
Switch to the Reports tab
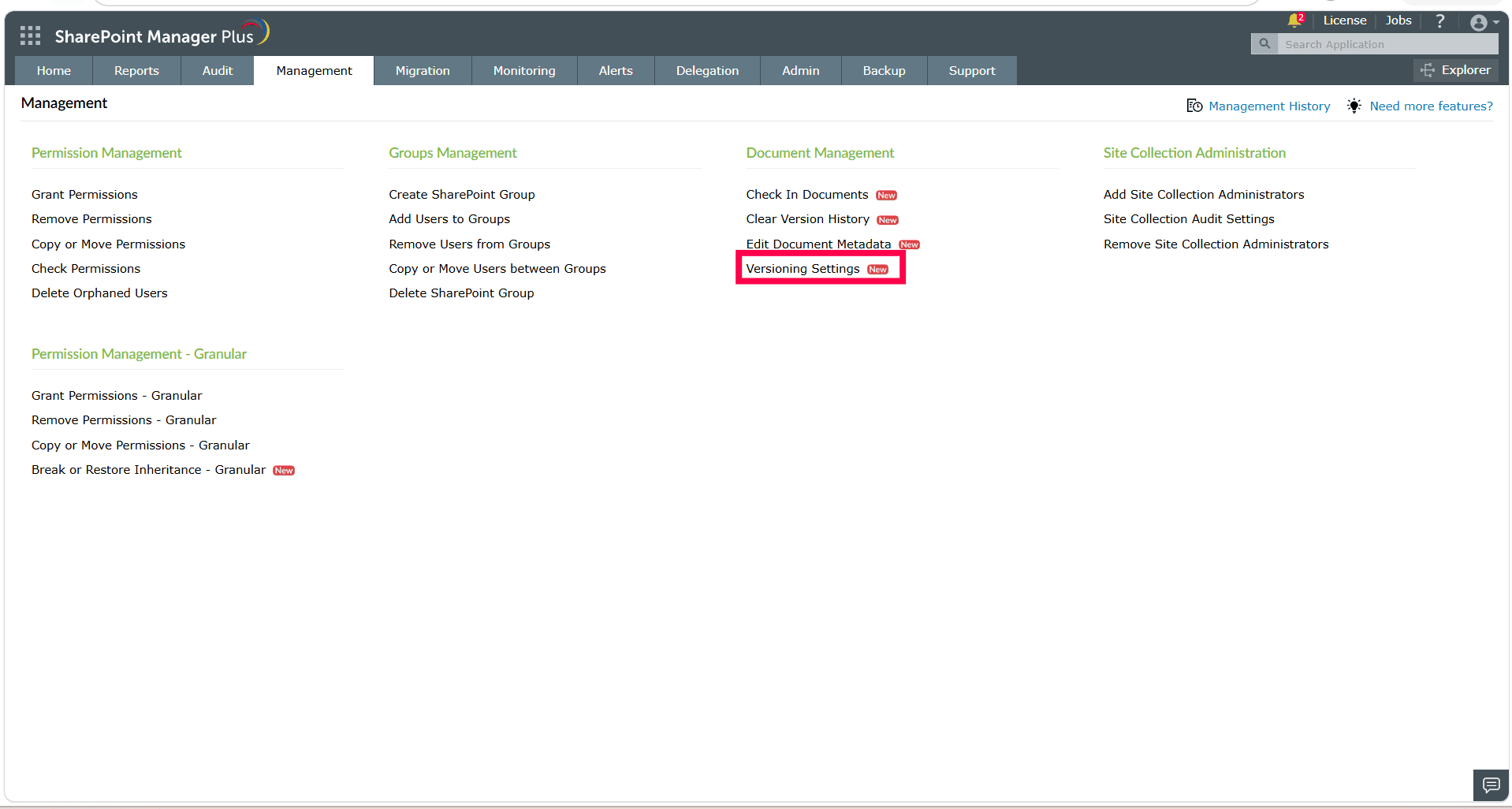(x=136, y=70)
